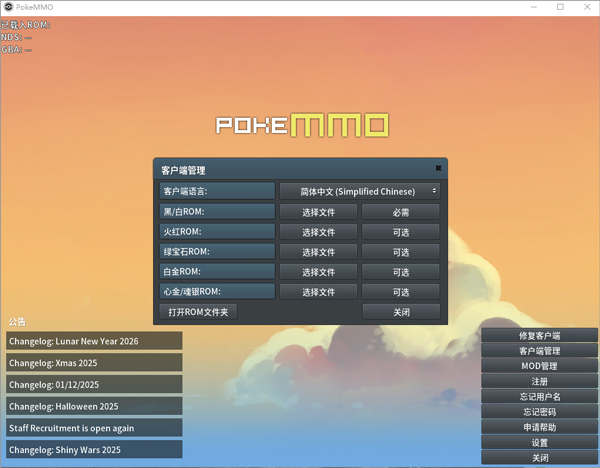Click 关闭 inside the client management dialog
600x468 pixels.
tap(401, 312)
